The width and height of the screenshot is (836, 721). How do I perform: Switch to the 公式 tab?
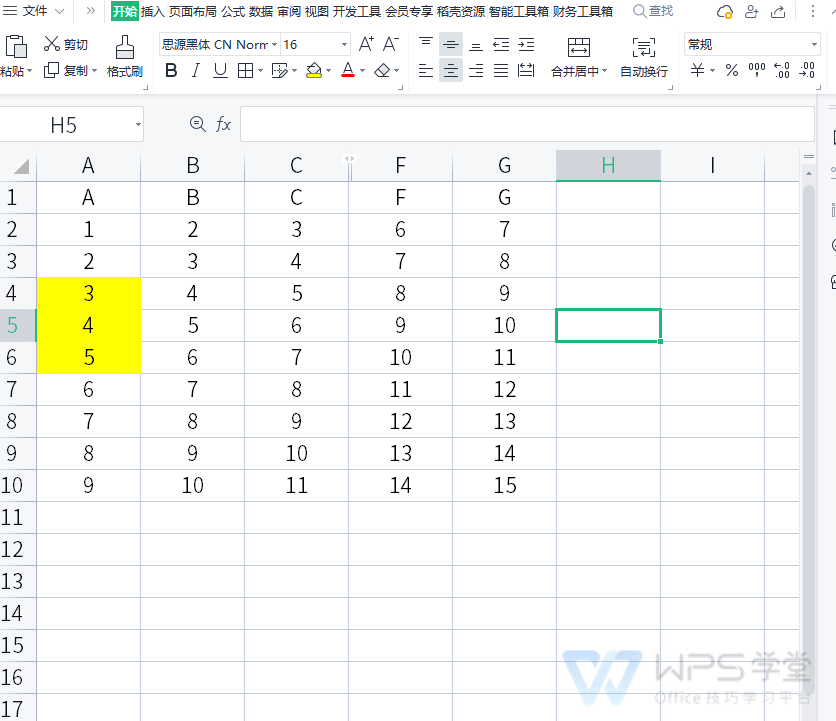(x=233, y=11)
